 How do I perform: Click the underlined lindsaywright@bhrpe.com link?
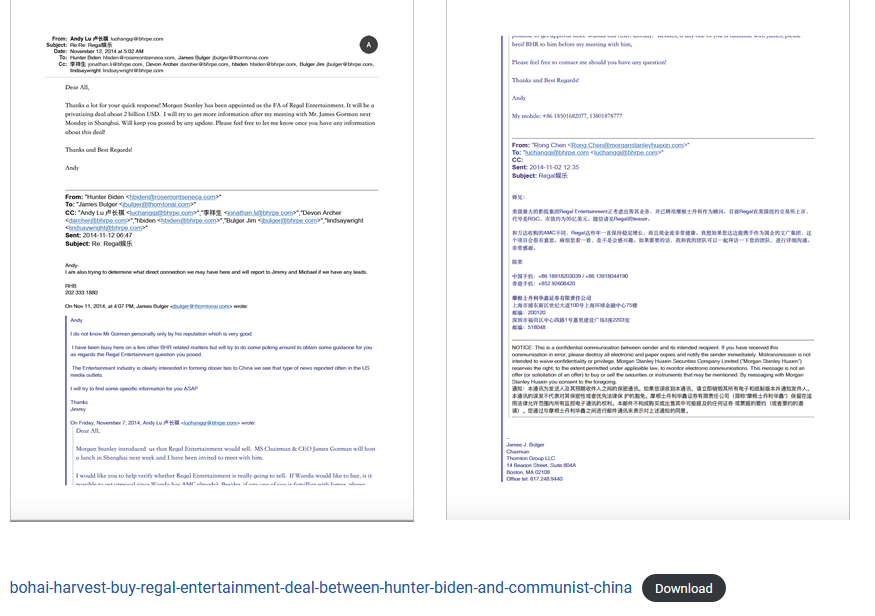(105, 228)
